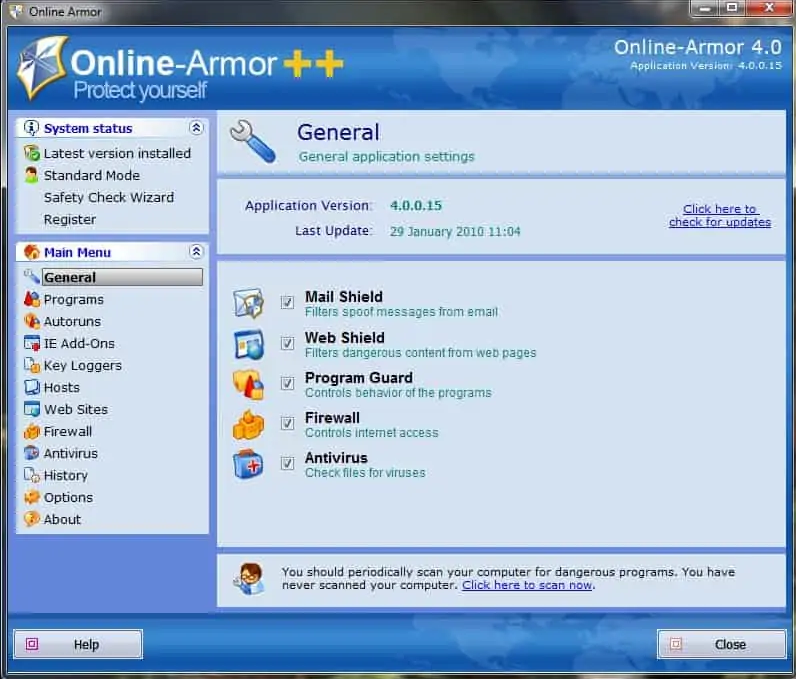Click the check for updates link
796x679 pixels.
[x=719, y=216]
